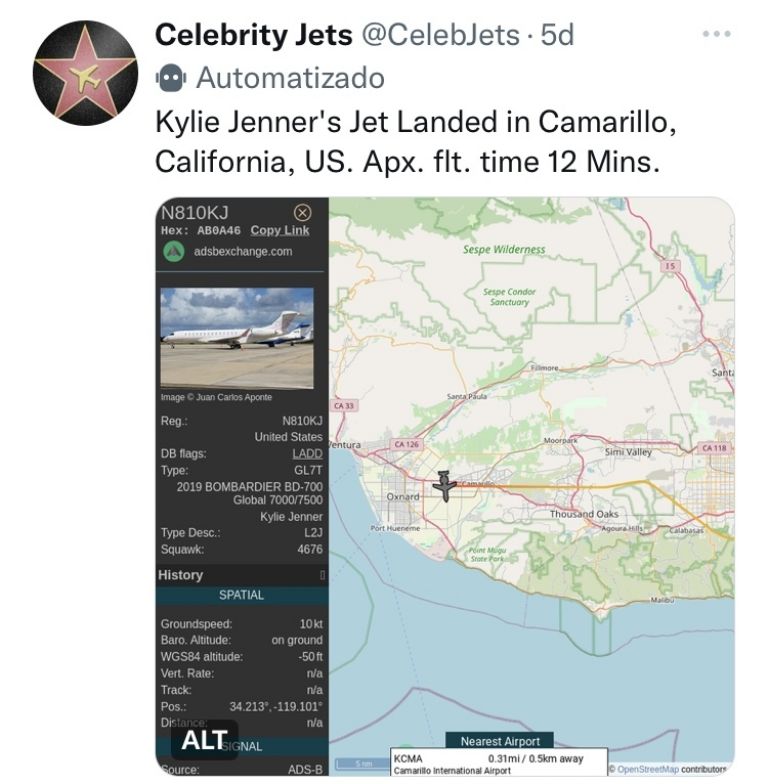Screen dimensions: 768x784
Task: Click the CA 126 highway shield
Action: tap(406, 443)
